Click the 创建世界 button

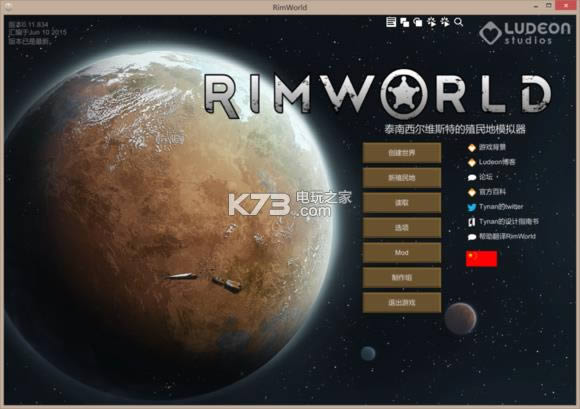(x=402, y=153)
